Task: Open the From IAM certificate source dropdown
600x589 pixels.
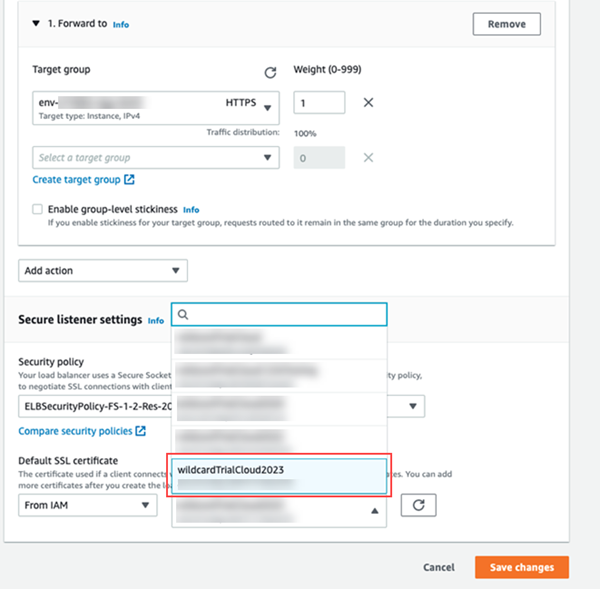Action: pyautogui.click(x=88, y=505)
